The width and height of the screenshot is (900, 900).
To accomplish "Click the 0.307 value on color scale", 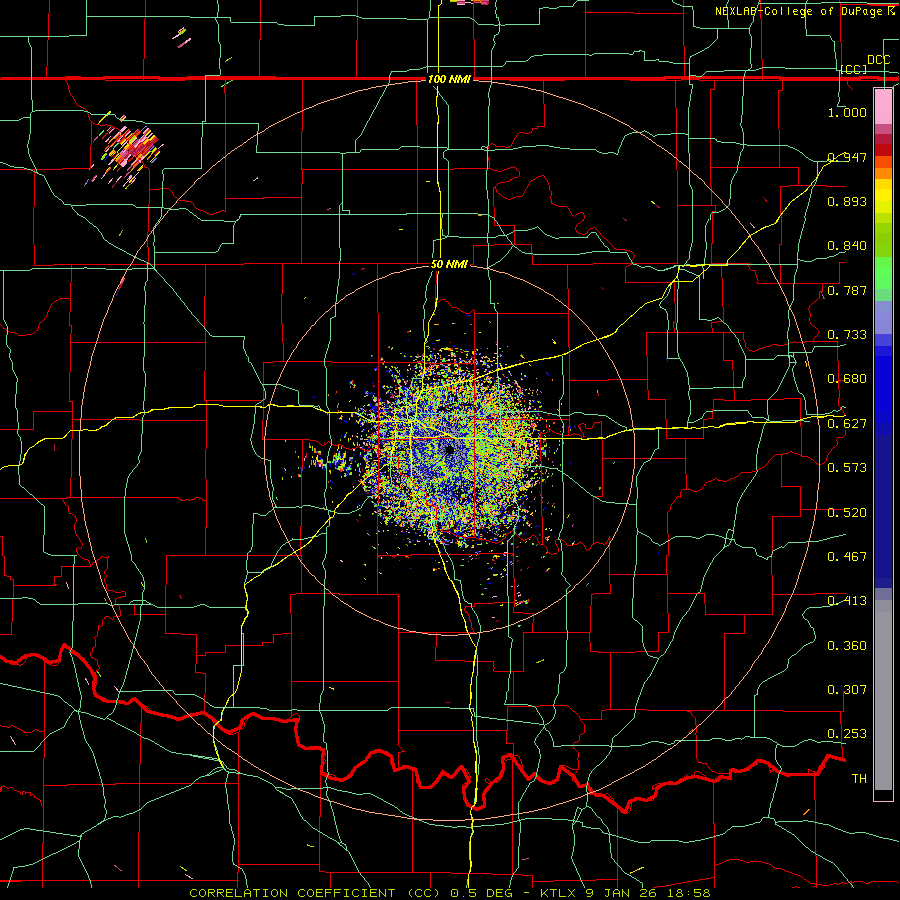I will coord(847,690).
